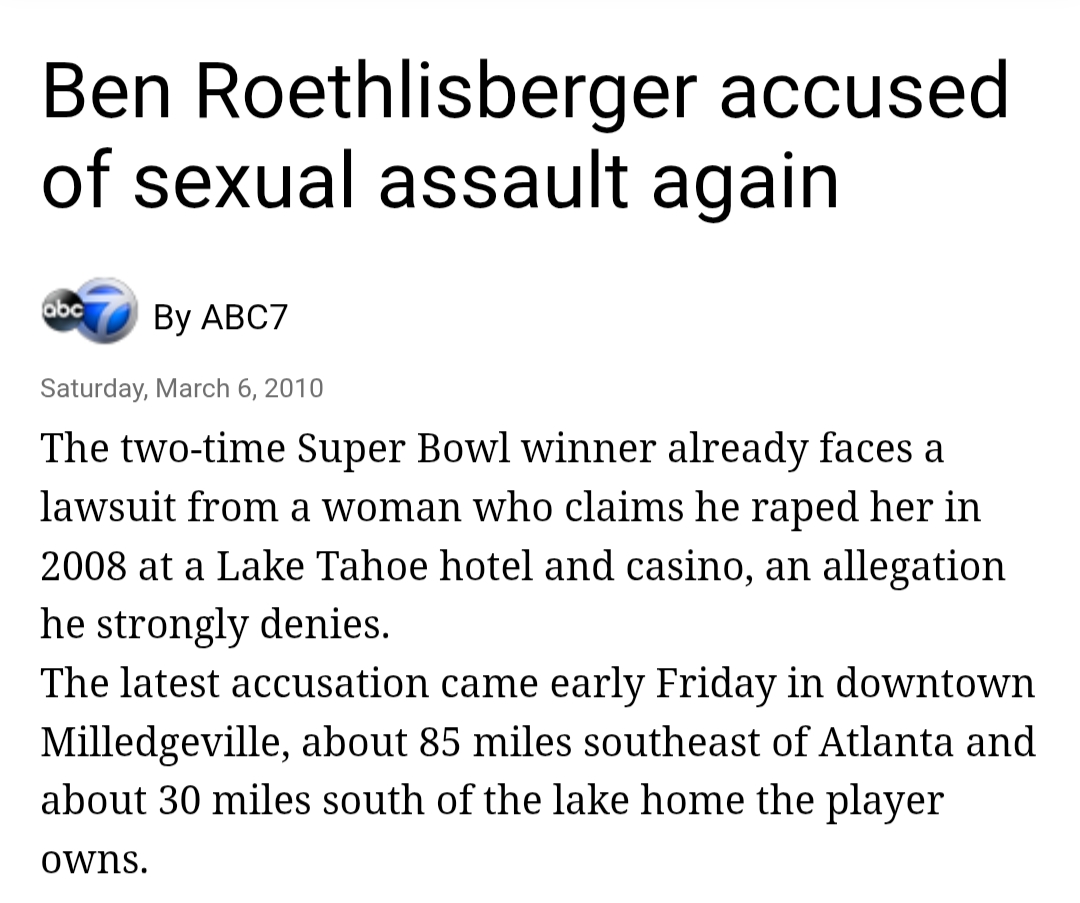The image size is (1080, 903).
Task: Click the final word "owns"
Action: coord(94,860)
